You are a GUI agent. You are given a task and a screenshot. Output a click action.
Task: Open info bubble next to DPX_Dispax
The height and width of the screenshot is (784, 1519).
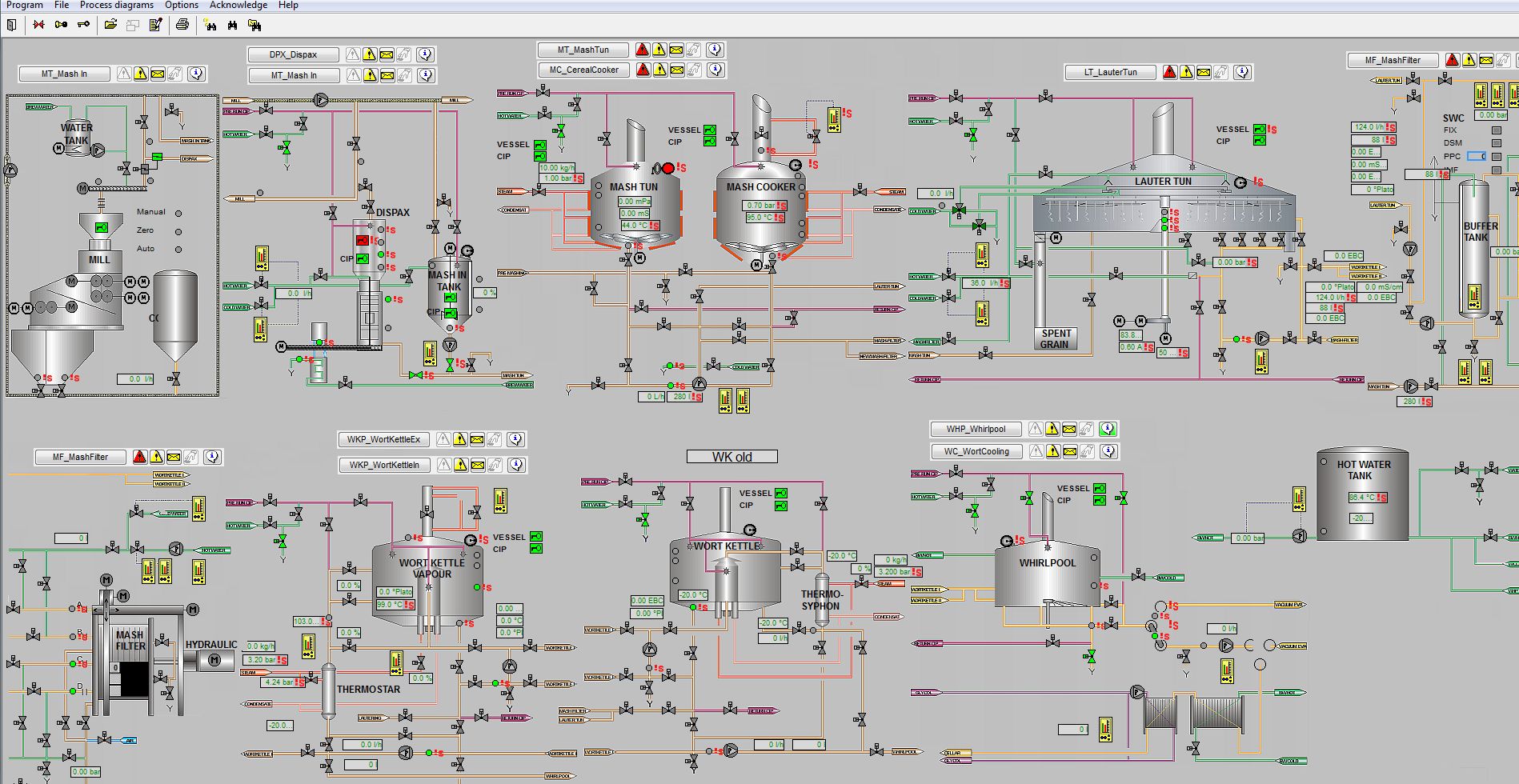pyautogui.click(x=426, y=54)
